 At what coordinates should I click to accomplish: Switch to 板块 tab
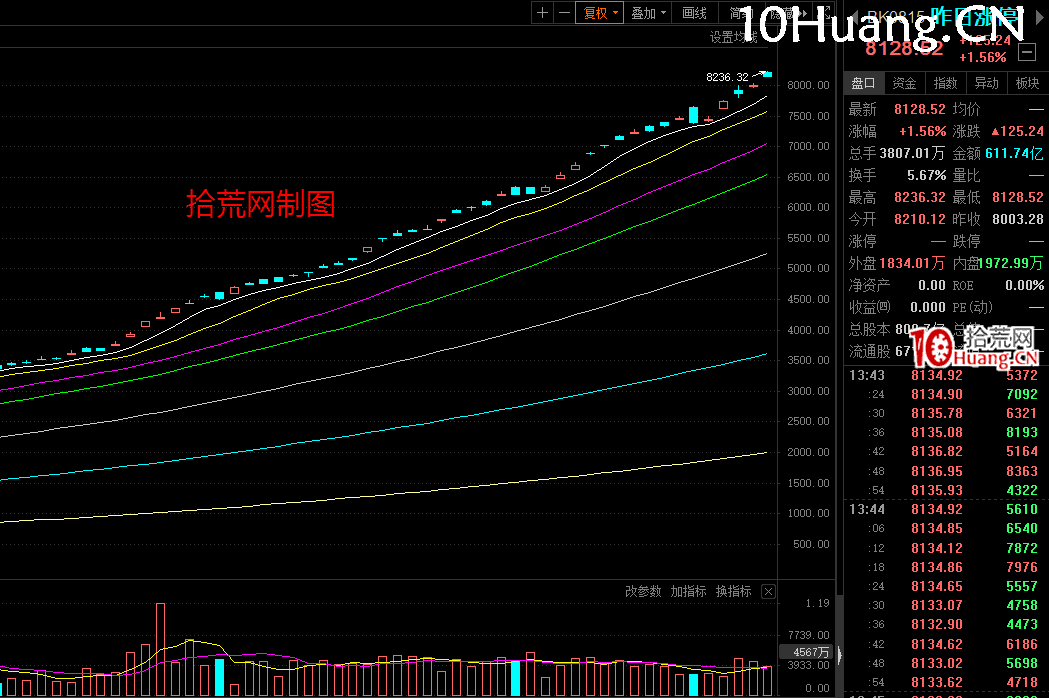tap(1028, 83)
